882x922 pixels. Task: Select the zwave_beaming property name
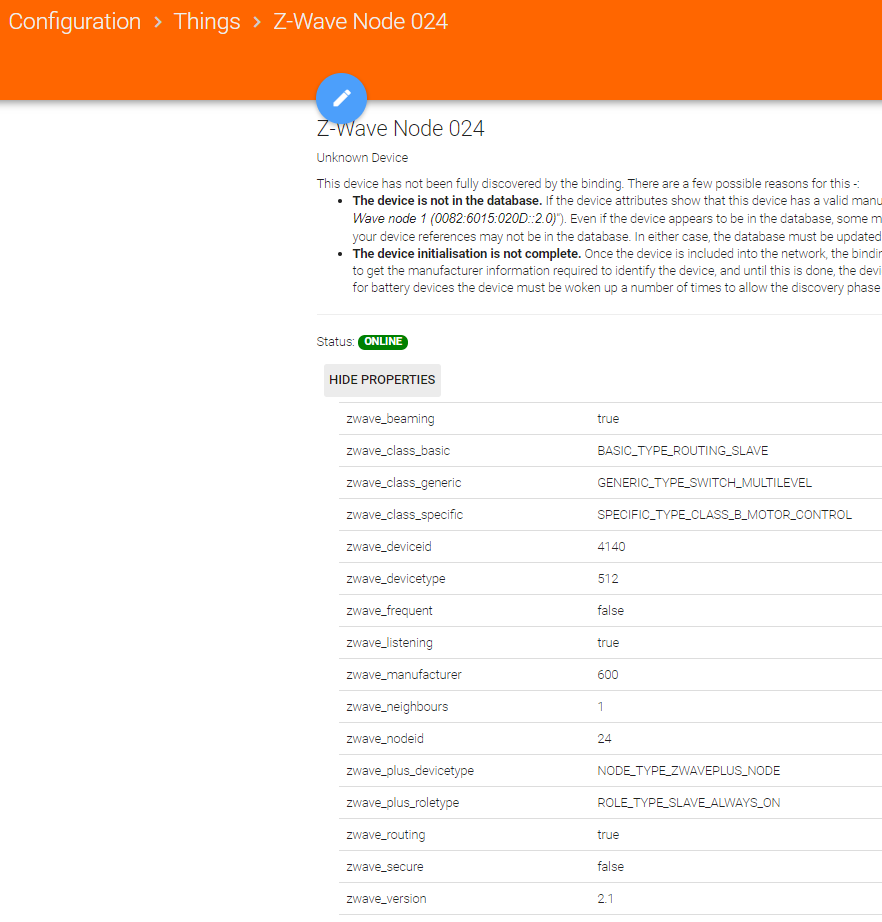click(x=390, y=419)
